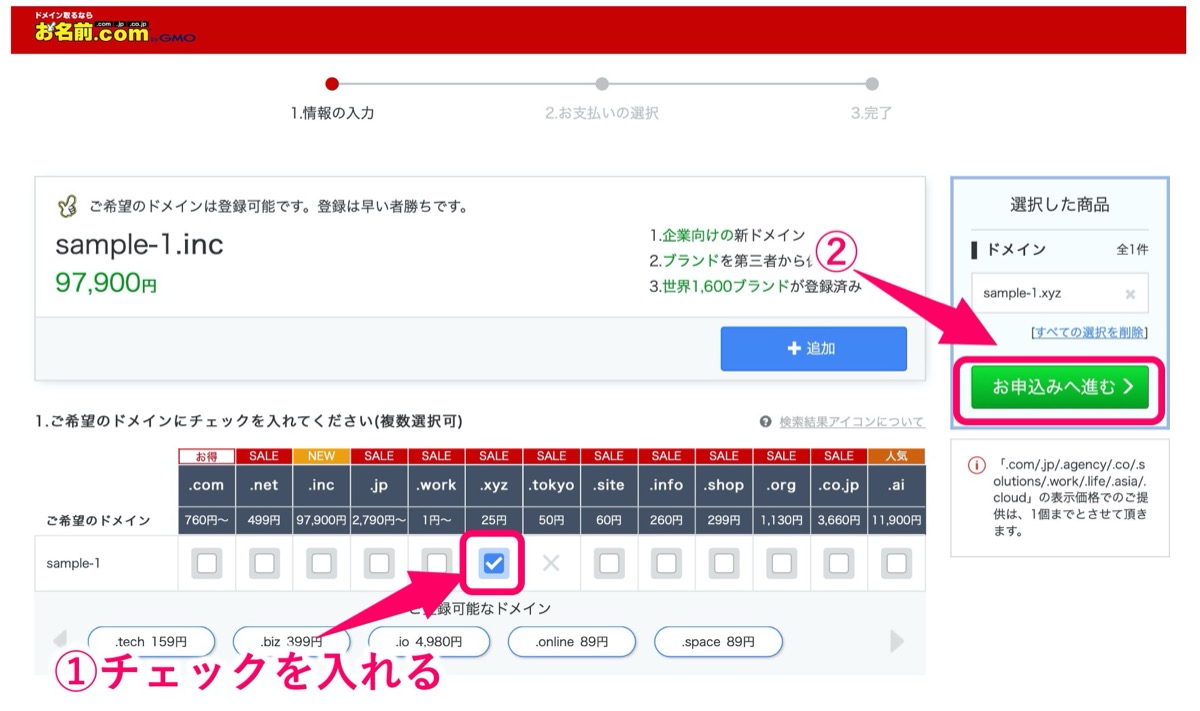Click the 11,900円 price under .ai

(x=897, y=521)
